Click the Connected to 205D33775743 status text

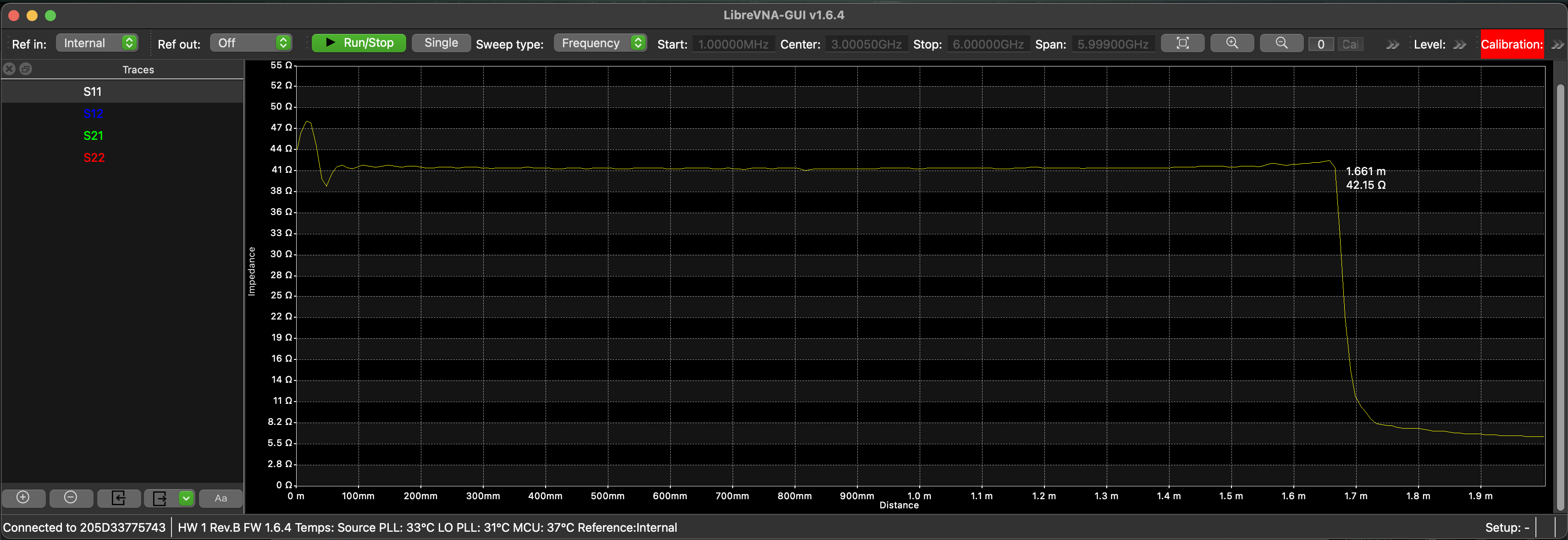click(85, 527)
